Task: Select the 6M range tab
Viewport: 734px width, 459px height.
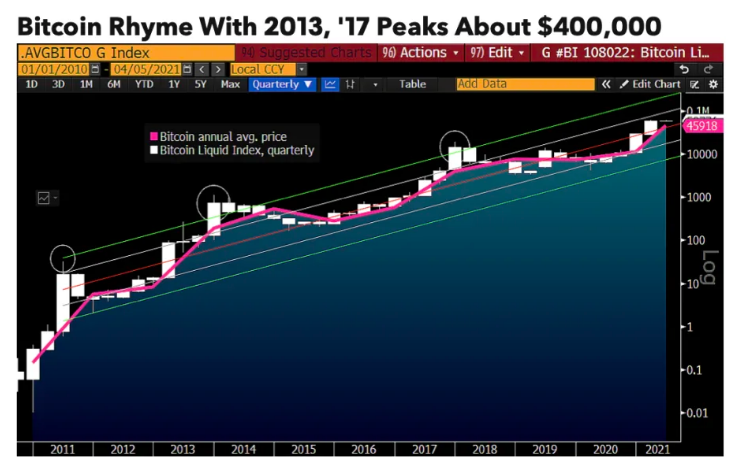Action: pyautogui.click(x=114, y=84)
